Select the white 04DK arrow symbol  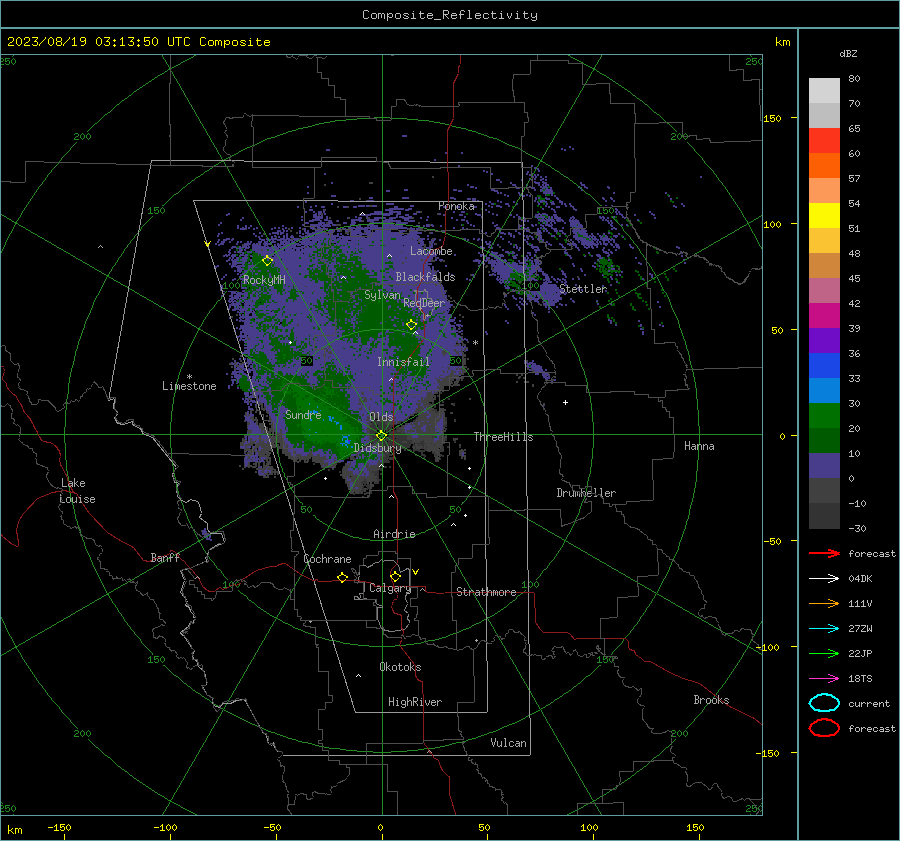click(x=824, y=579)
